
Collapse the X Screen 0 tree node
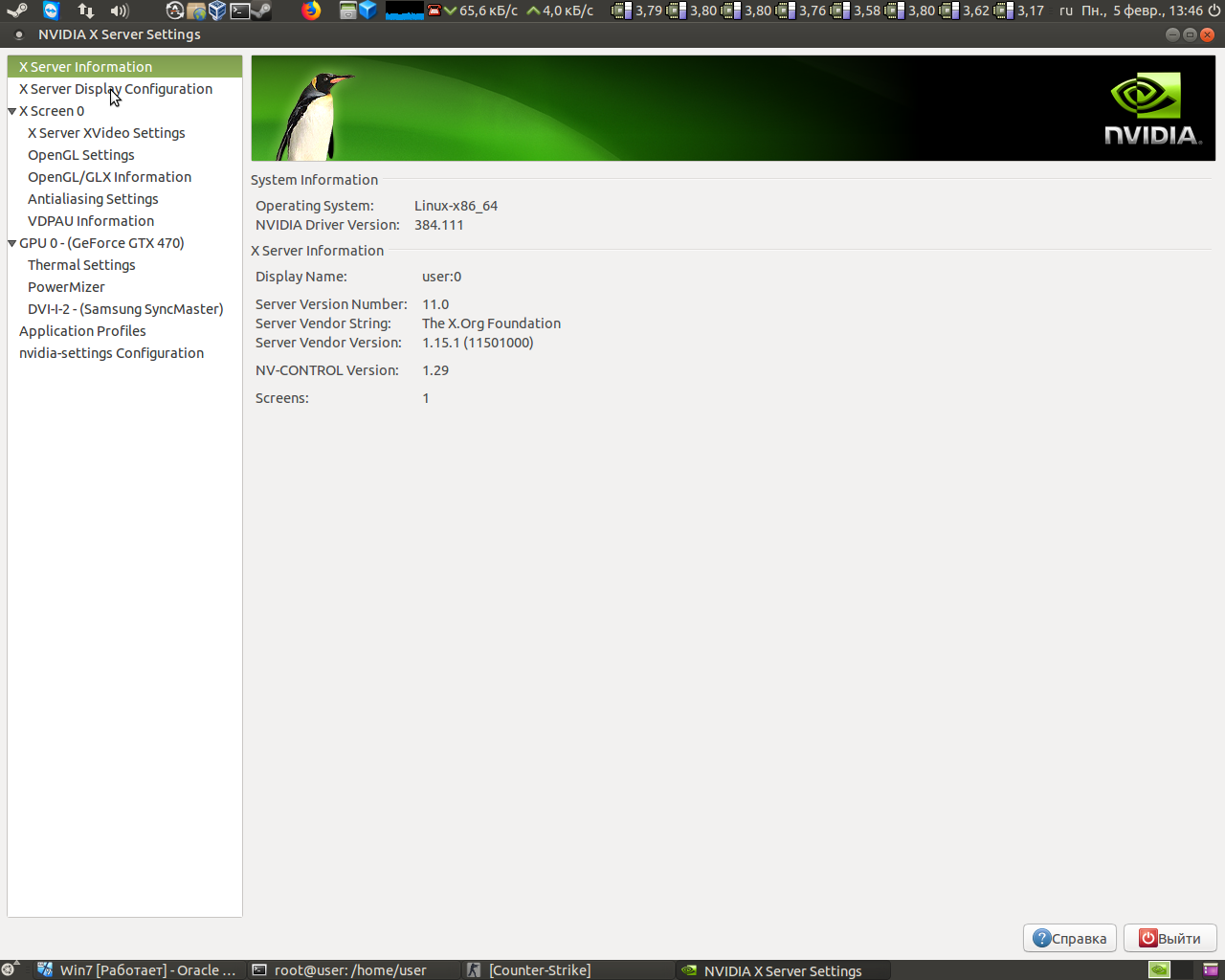(12, 111)
